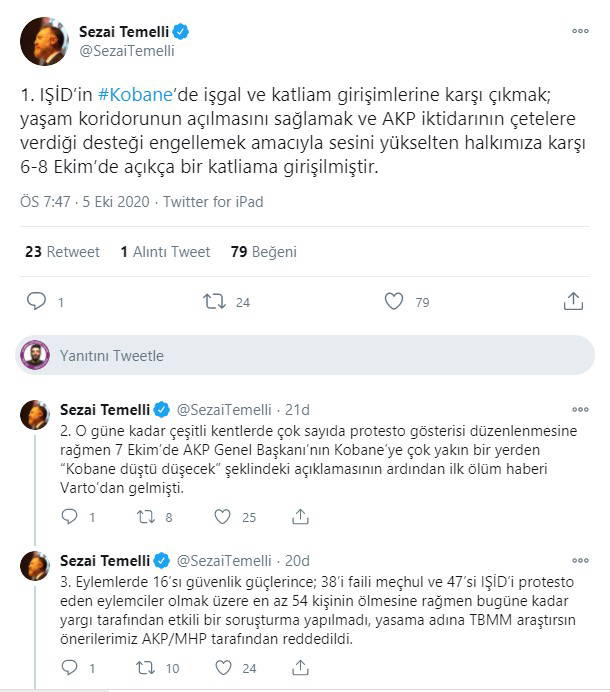Reply to the third tweet about Eylemlerde
Viewport: 610px width, 692px height.
pos(69,666)
